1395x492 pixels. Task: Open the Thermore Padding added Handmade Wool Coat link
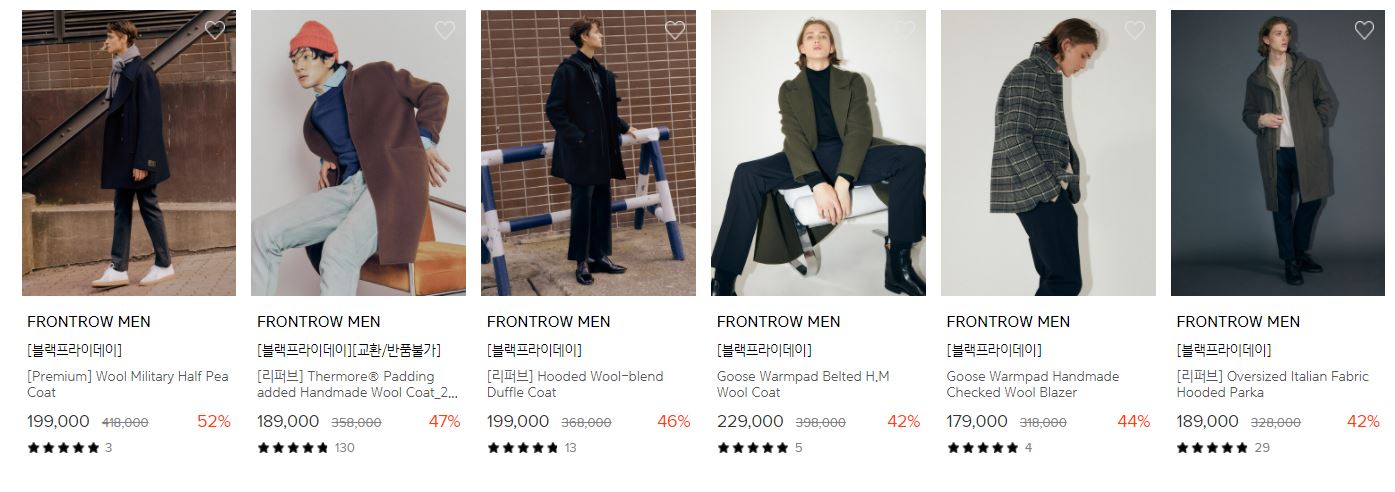(357, 384)
